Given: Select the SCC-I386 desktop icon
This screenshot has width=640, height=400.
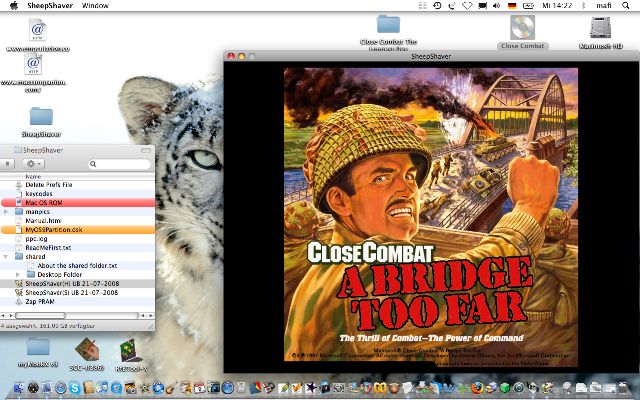Looking at the screenshot, I should pos(87,349).
